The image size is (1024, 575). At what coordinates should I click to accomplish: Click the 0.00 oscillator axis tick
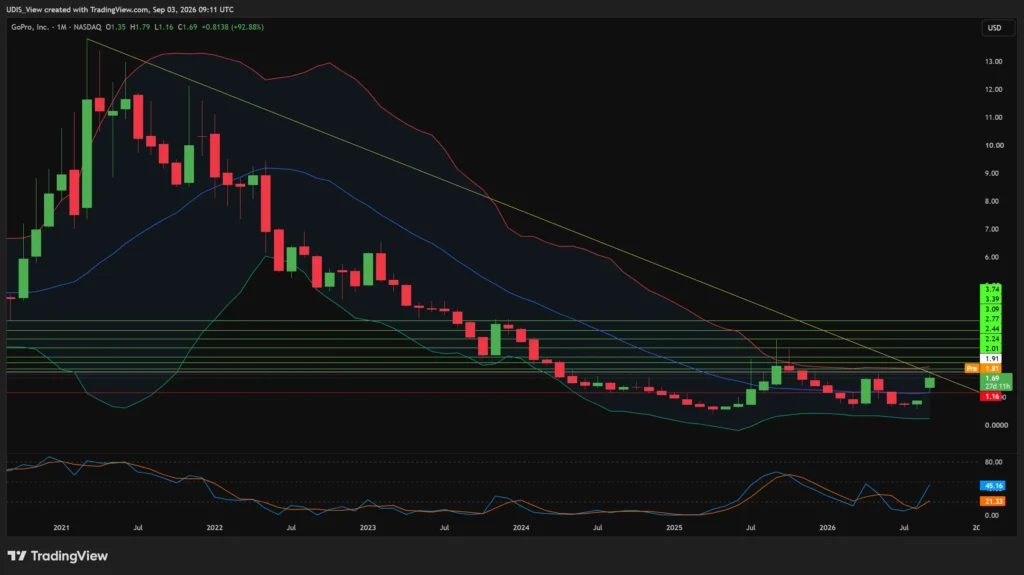click(991, 516)
